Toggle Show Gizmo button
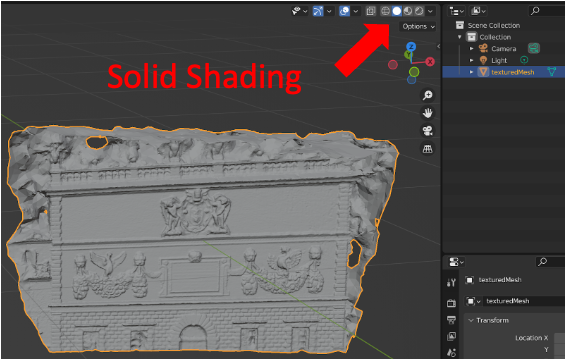Viewport: 566px width, 360px height. point(318,11)
